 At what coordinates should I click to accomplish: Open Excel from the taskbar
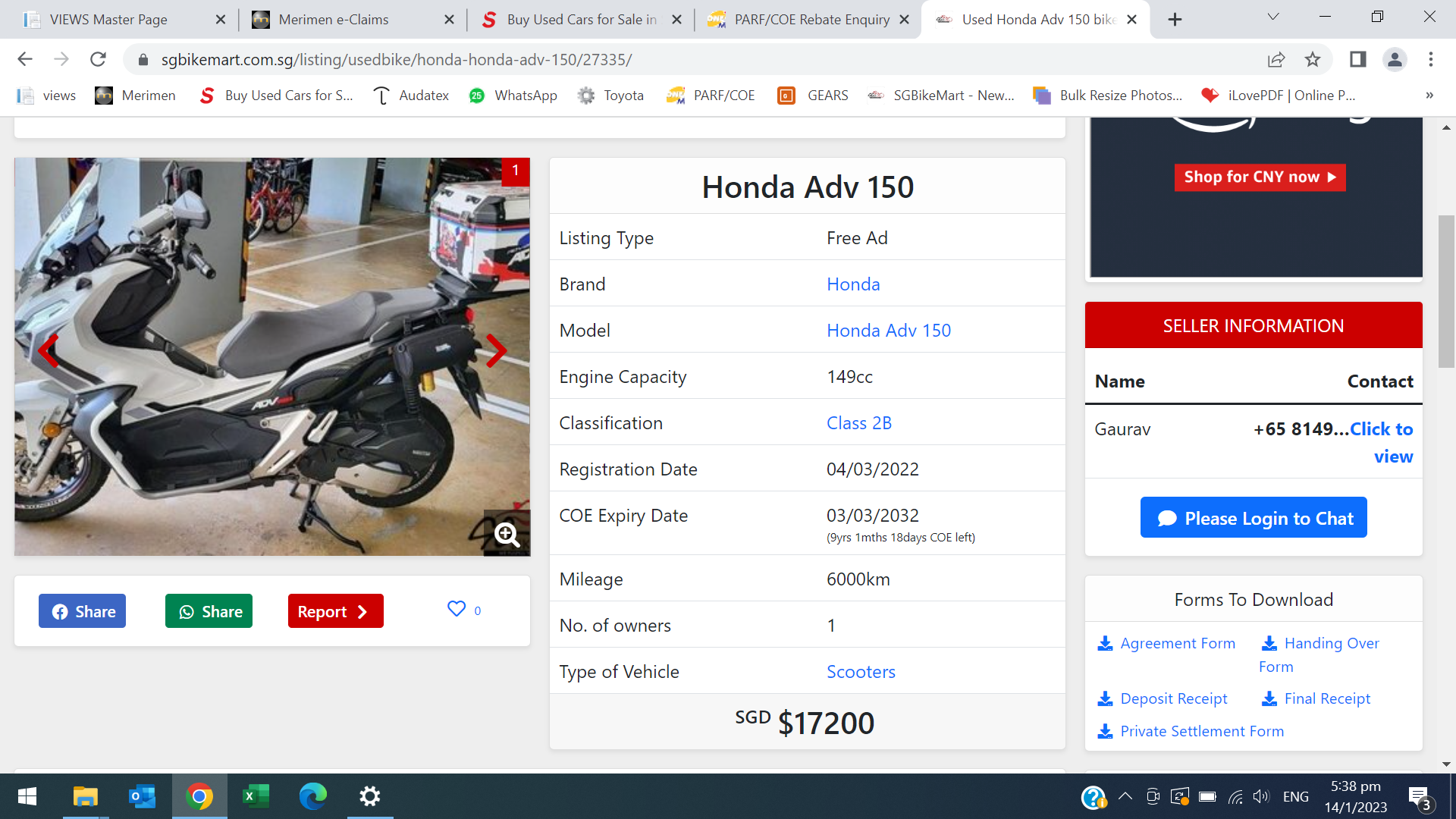[256, 796]
